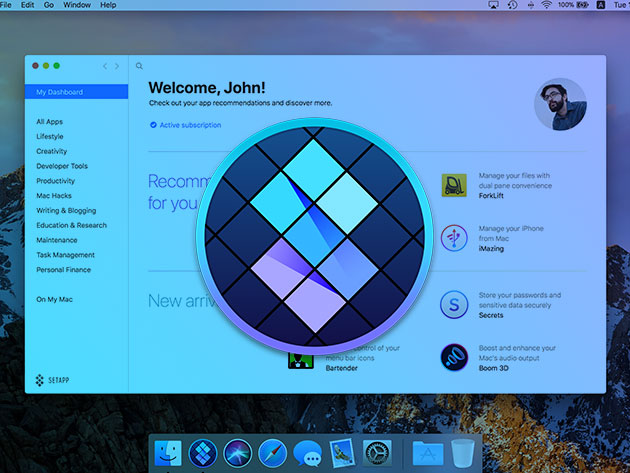Go back with the left chevron
This screenshot has height=473, width=630.
(105, 66)
